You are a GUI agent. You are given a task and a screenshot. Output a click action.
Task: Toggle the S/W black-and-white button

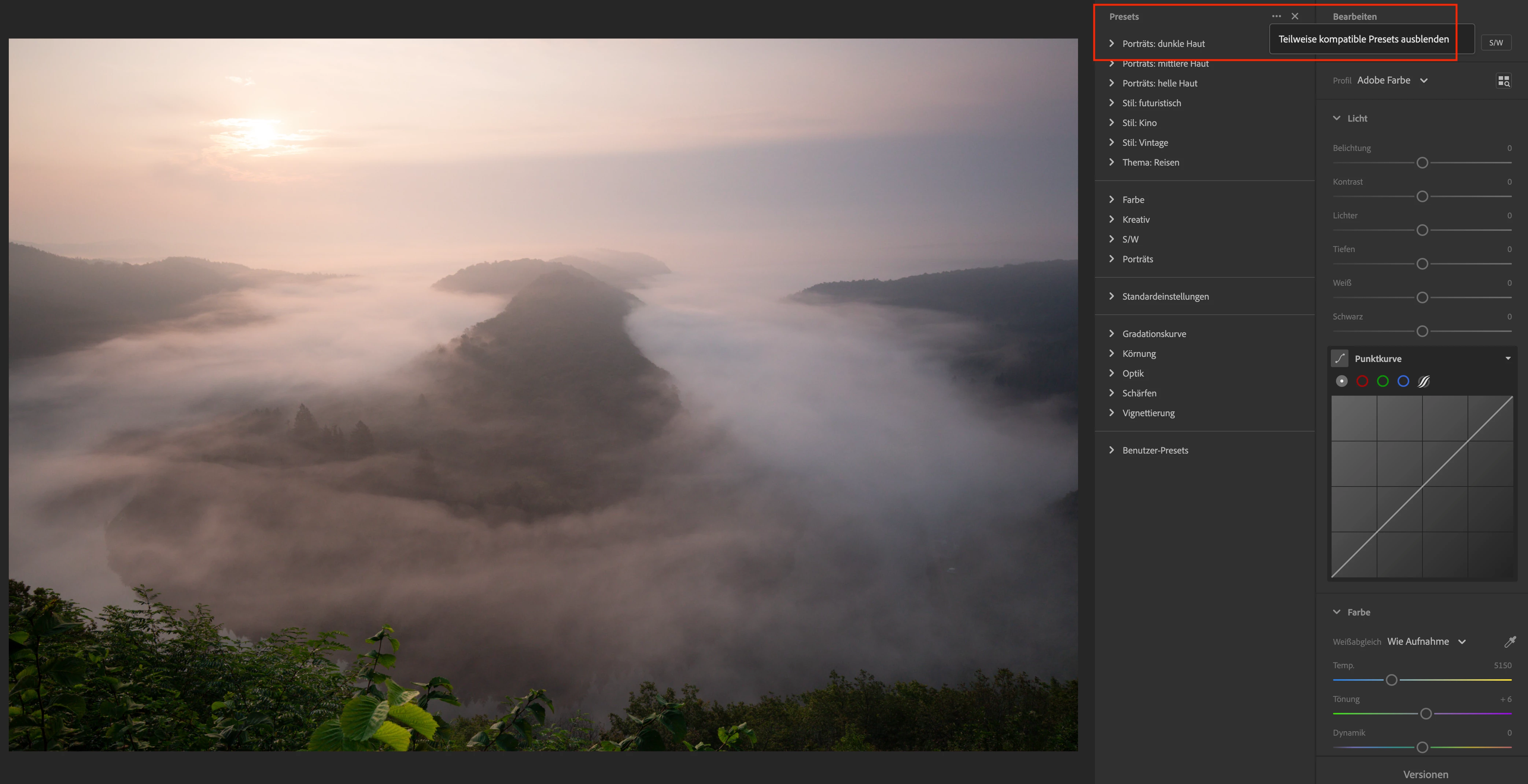(1495, 43)
